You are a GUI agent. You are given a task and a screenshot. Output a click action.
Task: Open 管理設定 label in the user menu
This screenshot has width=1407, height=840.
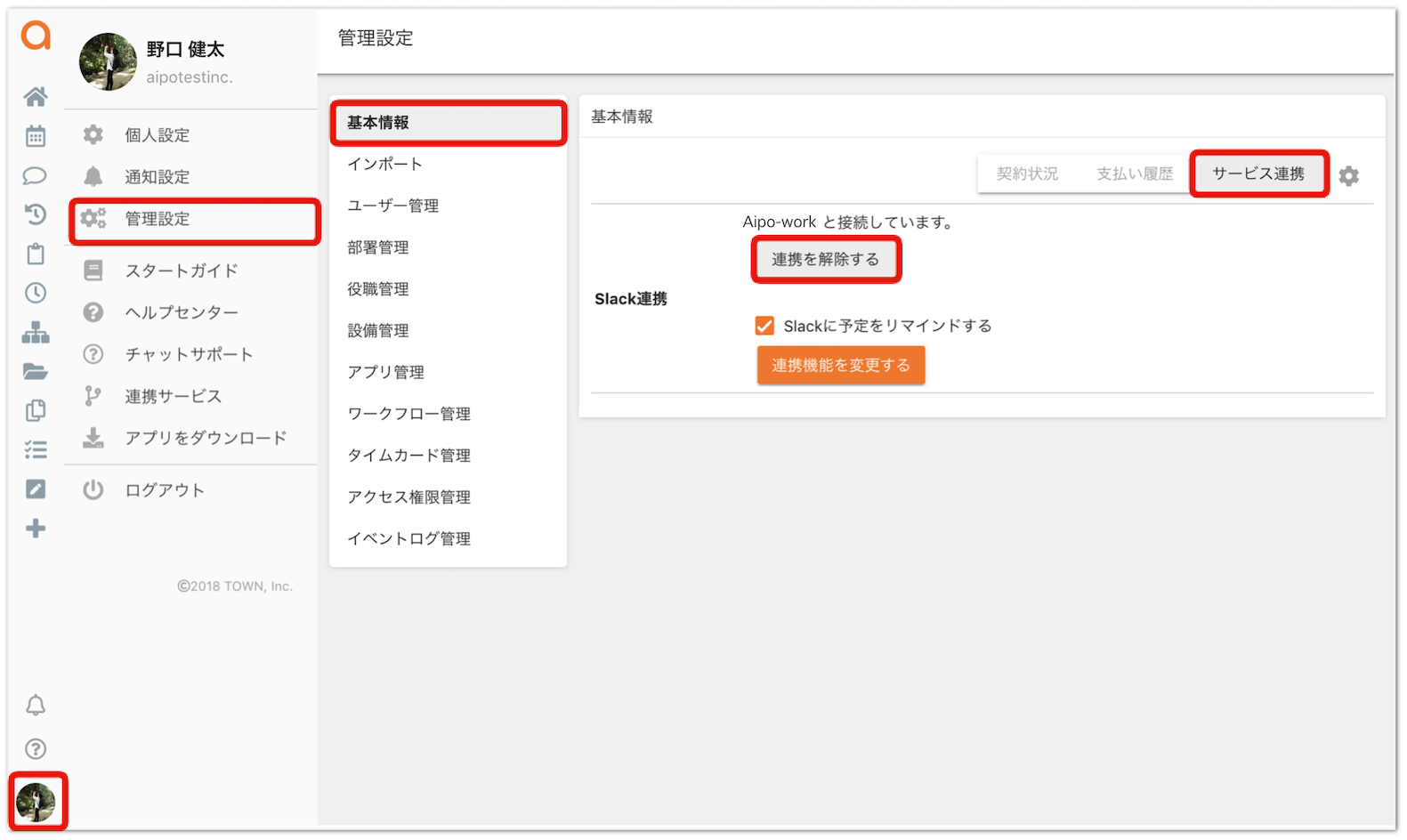158,219
